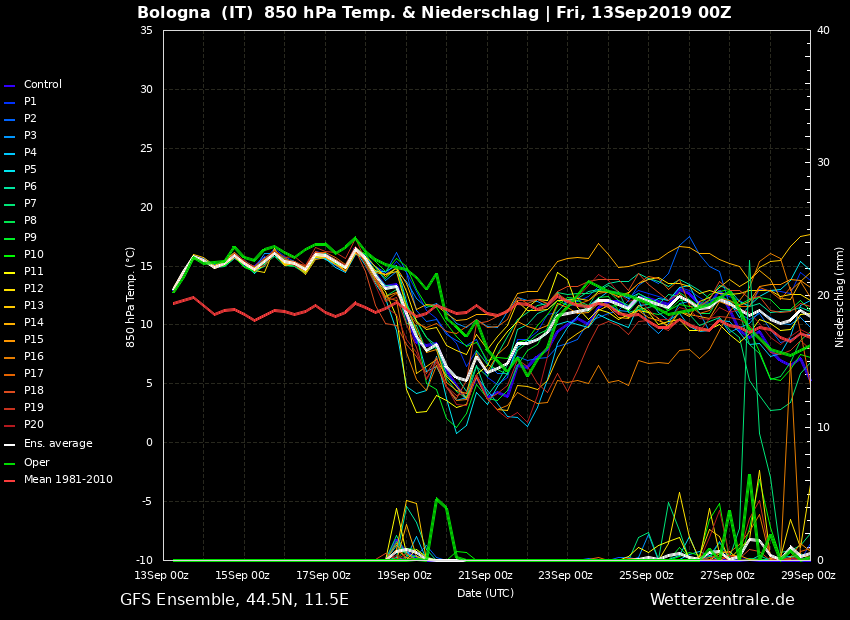Screen dimensions: 850x620
Task: Select the P1 legend label
Action: tap(30, 102)
